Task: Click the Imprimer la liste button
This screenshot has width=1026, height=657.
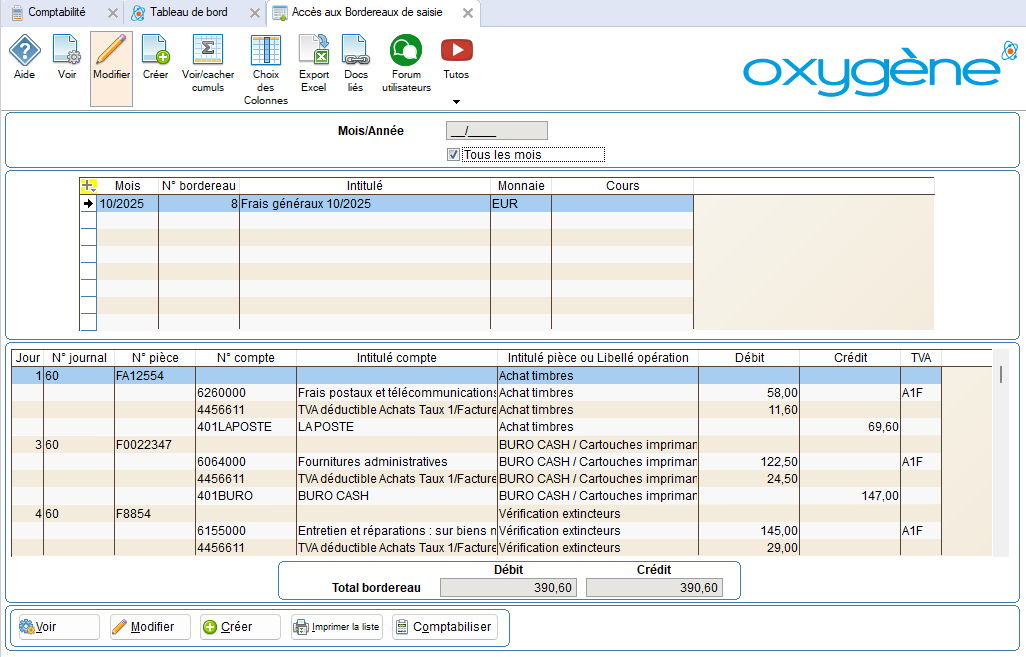Action: tap(336, 627)
